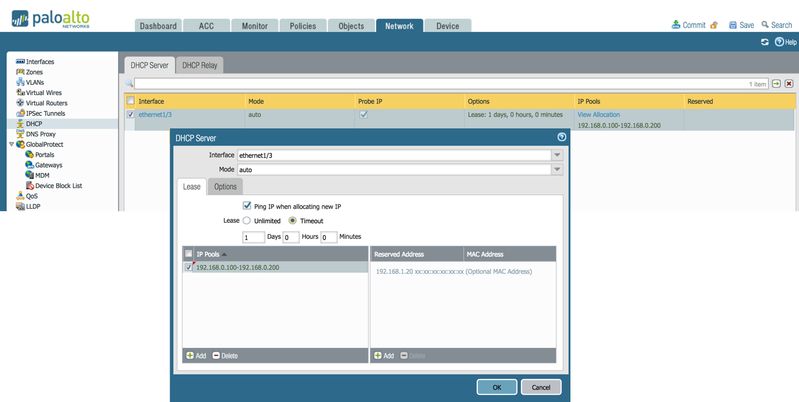Toggle the Probe IP checkbox for ethernet1/3

363,115
